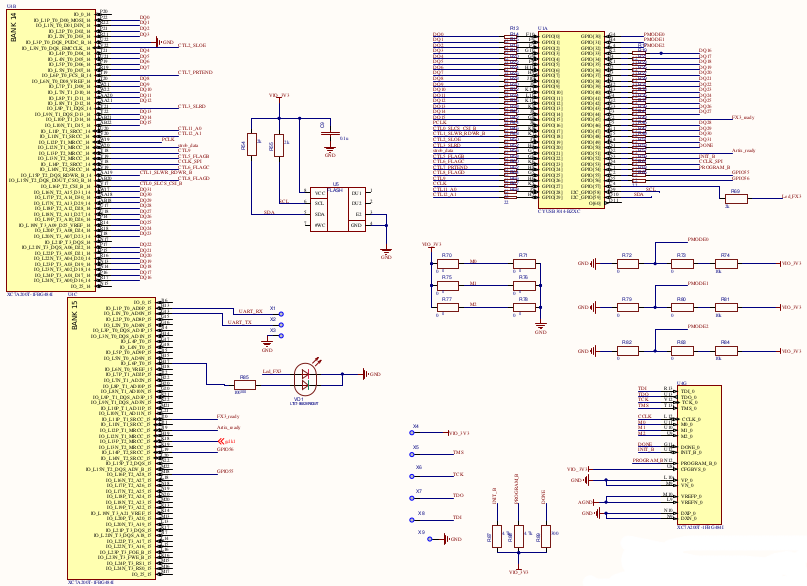Select resistor R84 in PMODE2 divider

(x=726, y=351)
